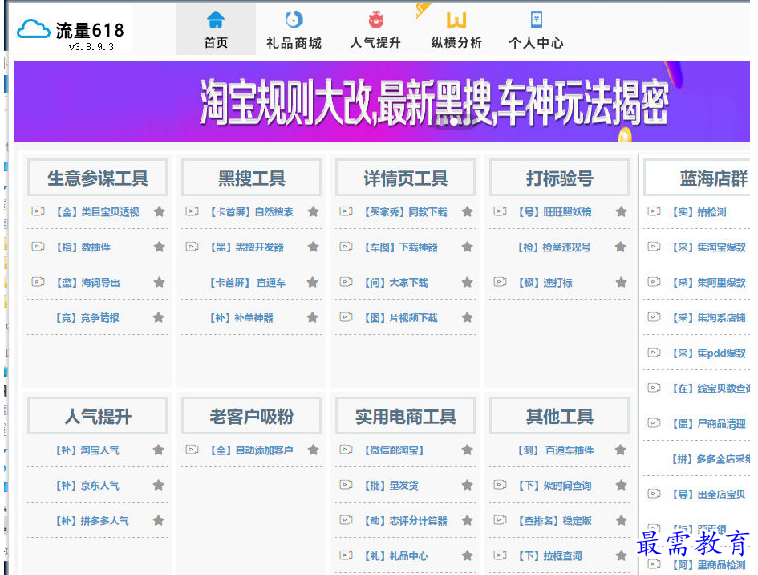
Task: Click the 其他工具 category header
Action: coord(560,416)
